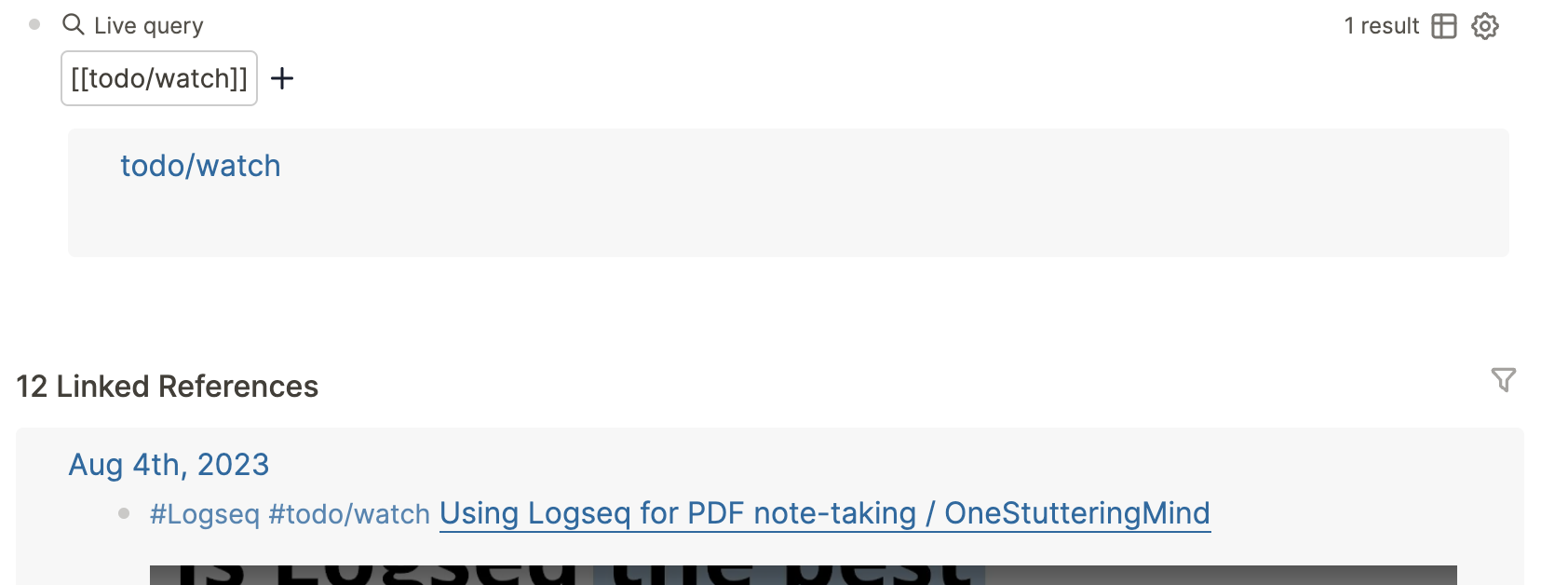Viewport: 1568px width, 585px height.
Task: Click the faint dot left of Live query
Action: click(x=34, y=25)
